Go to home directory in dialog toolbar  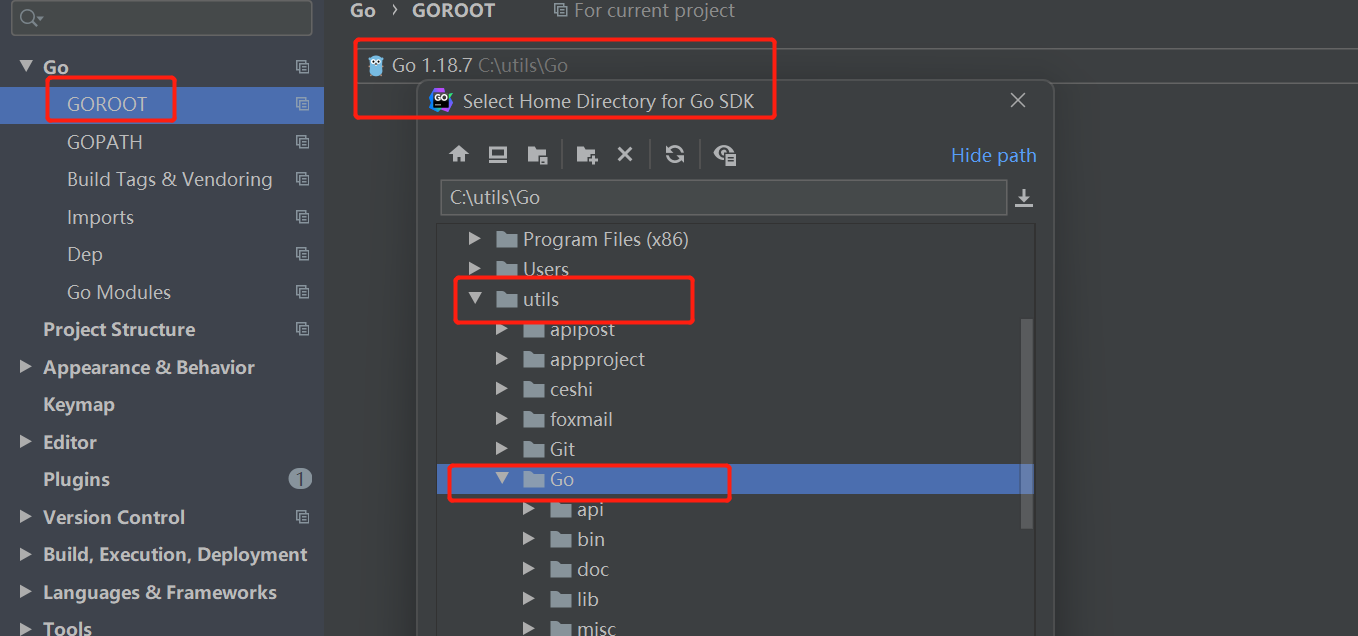pos(459,154)
